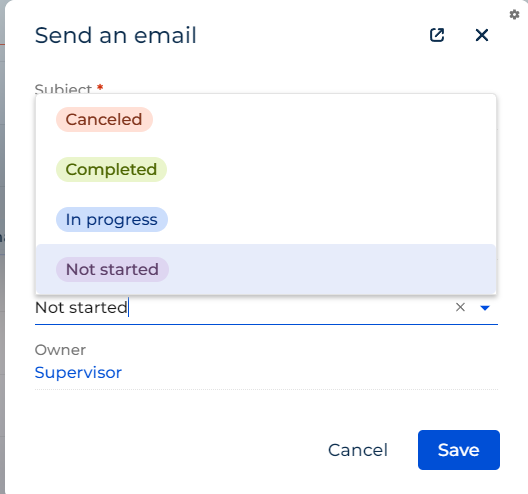Select the Canceled status option
The image size is (528, 494).
(104, 120)
